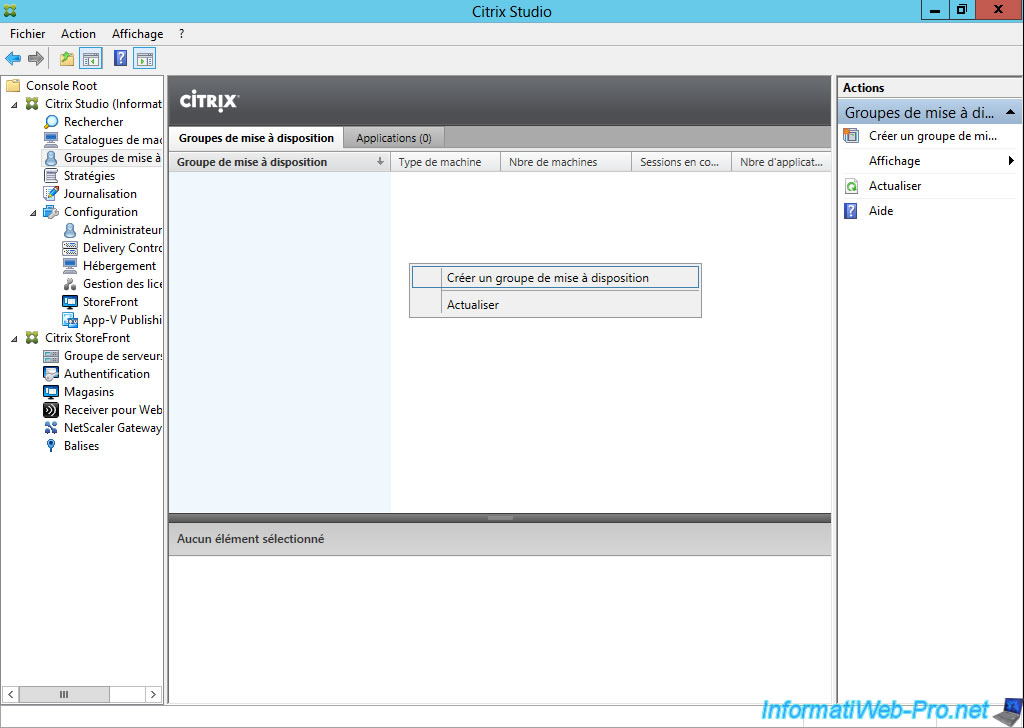This screenshot has height=728, width=1024.
Task: Click the NetScaler Gateway icon
Action: click(x=51, y=428)
